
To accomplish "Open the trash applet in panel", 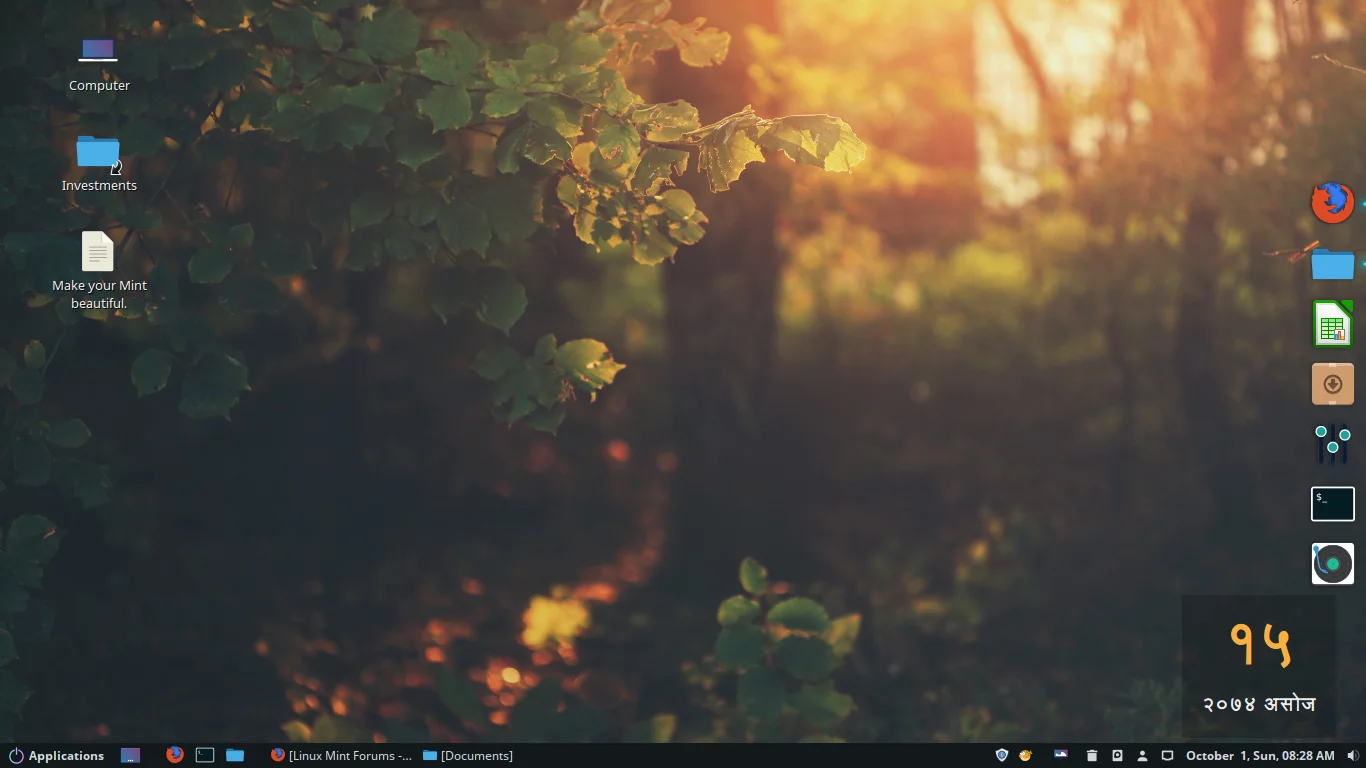I will point(1092,756).
